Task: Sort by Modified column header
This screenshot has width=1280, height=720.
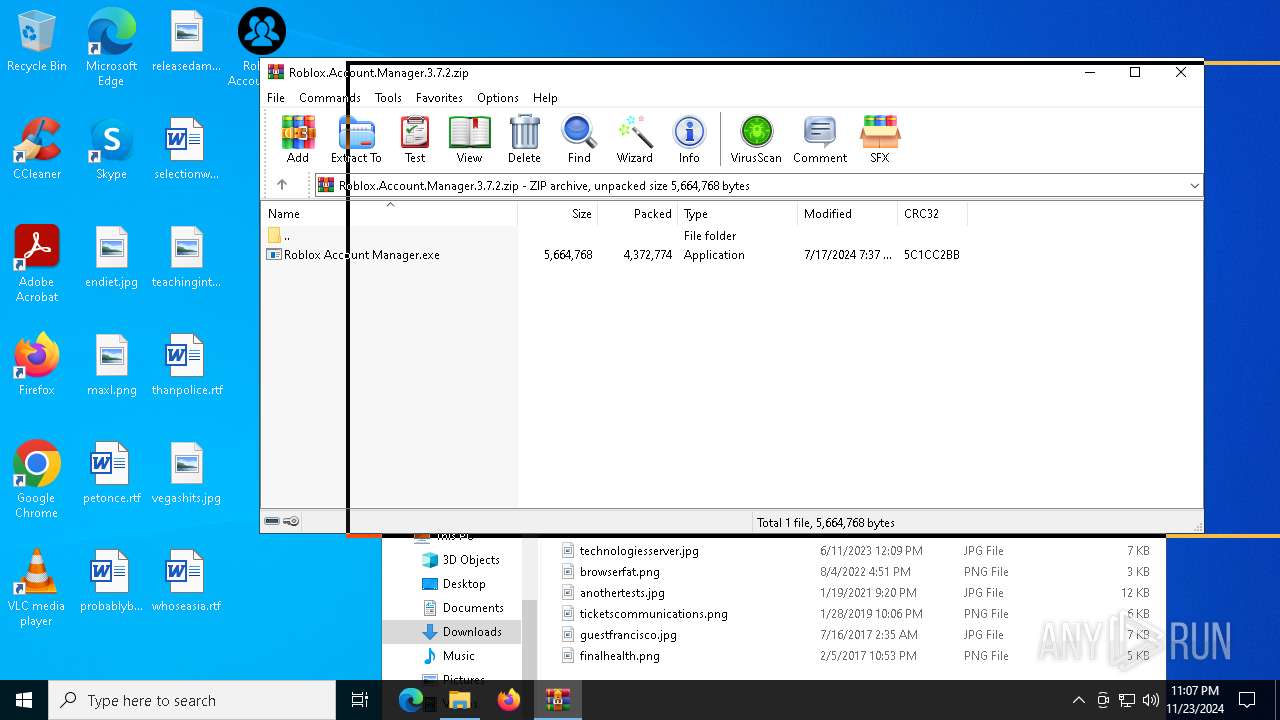Action: point(848,214)
